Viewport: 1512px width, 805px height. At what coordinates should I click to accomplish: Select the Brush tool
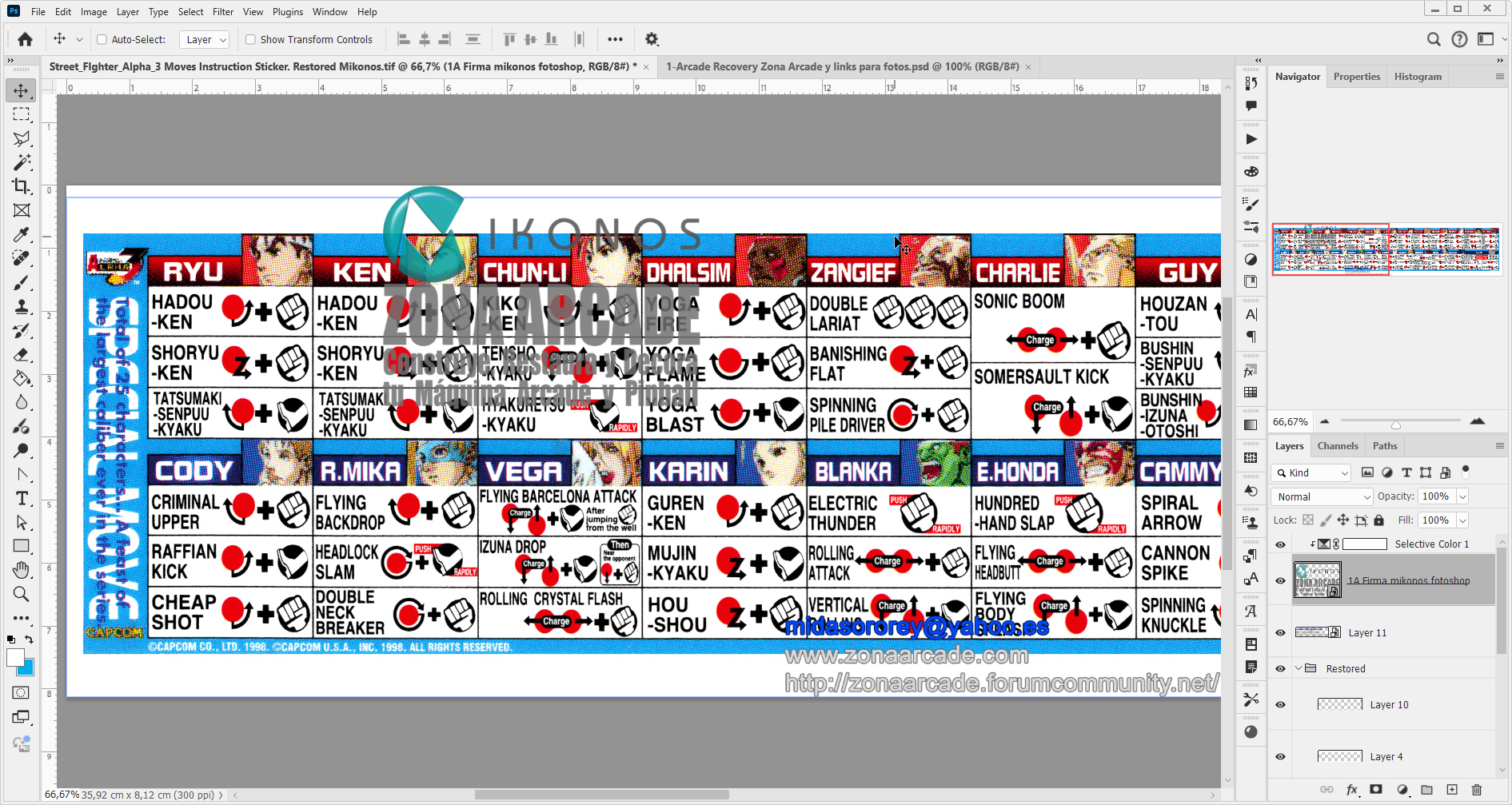[22, 282]
